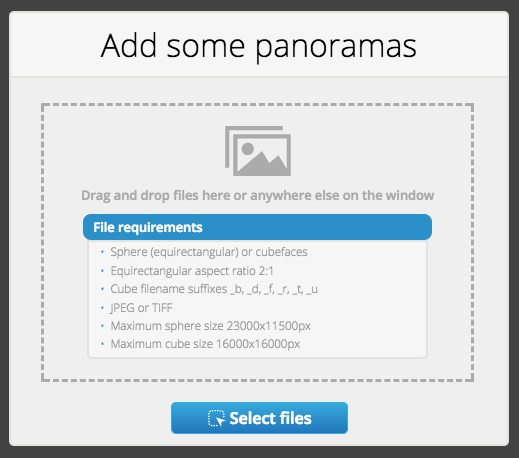This screenshot has height=458, width=519.
Task: Click the bullet before Equirectangular aspect ratio
Action: point(102,271)
